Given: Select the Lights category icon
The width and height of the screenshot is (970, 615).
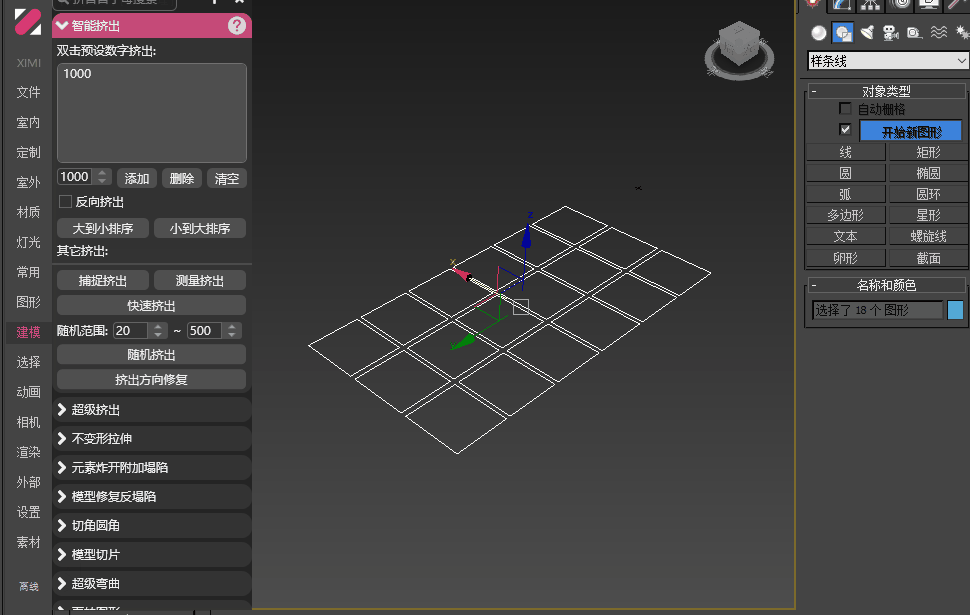Looking at the screenshot, I should (867, 33).
